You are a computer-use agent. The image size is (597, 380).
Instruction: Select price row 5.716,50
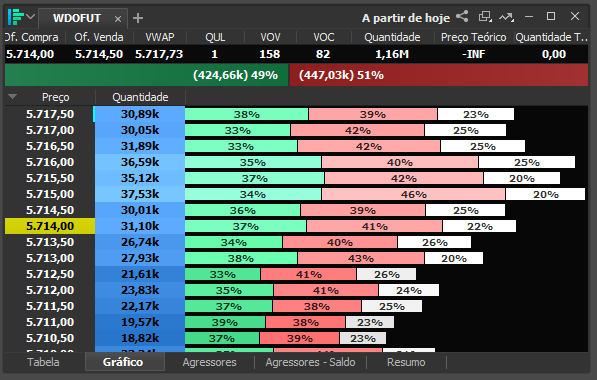pos(50,146)
